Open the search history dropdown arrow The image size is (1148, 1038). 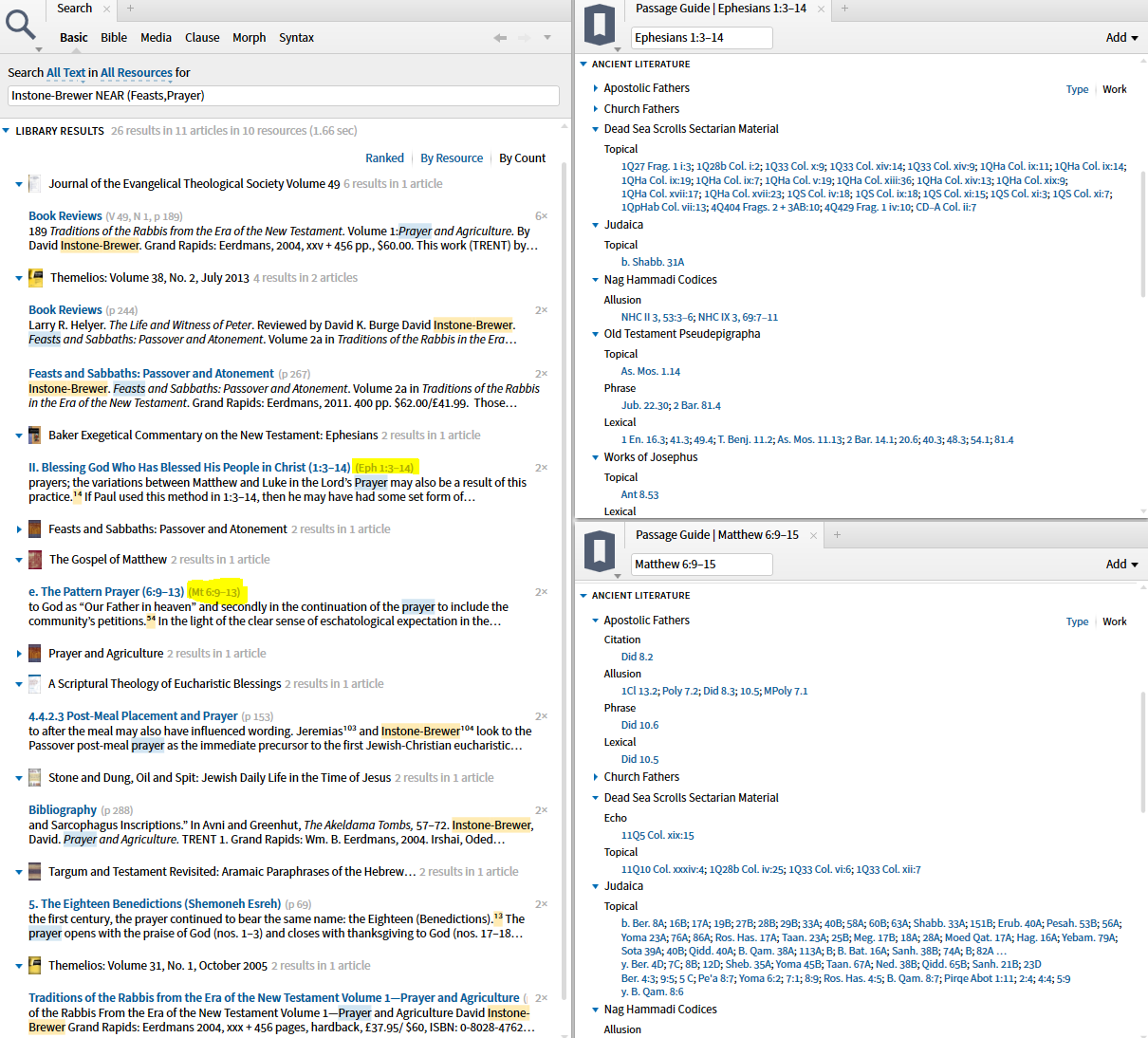(x=547, y=38)
